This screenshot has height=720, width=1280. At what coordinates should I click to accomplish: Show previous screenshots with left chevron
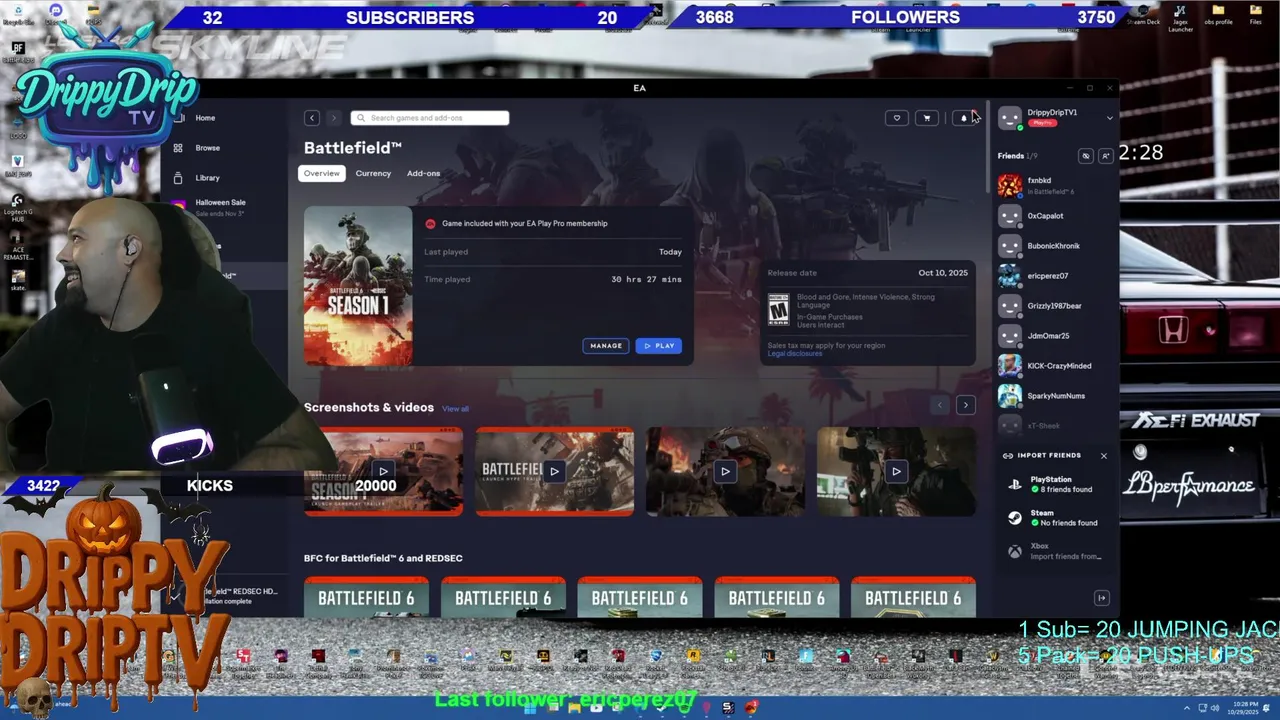click(939, 405)
